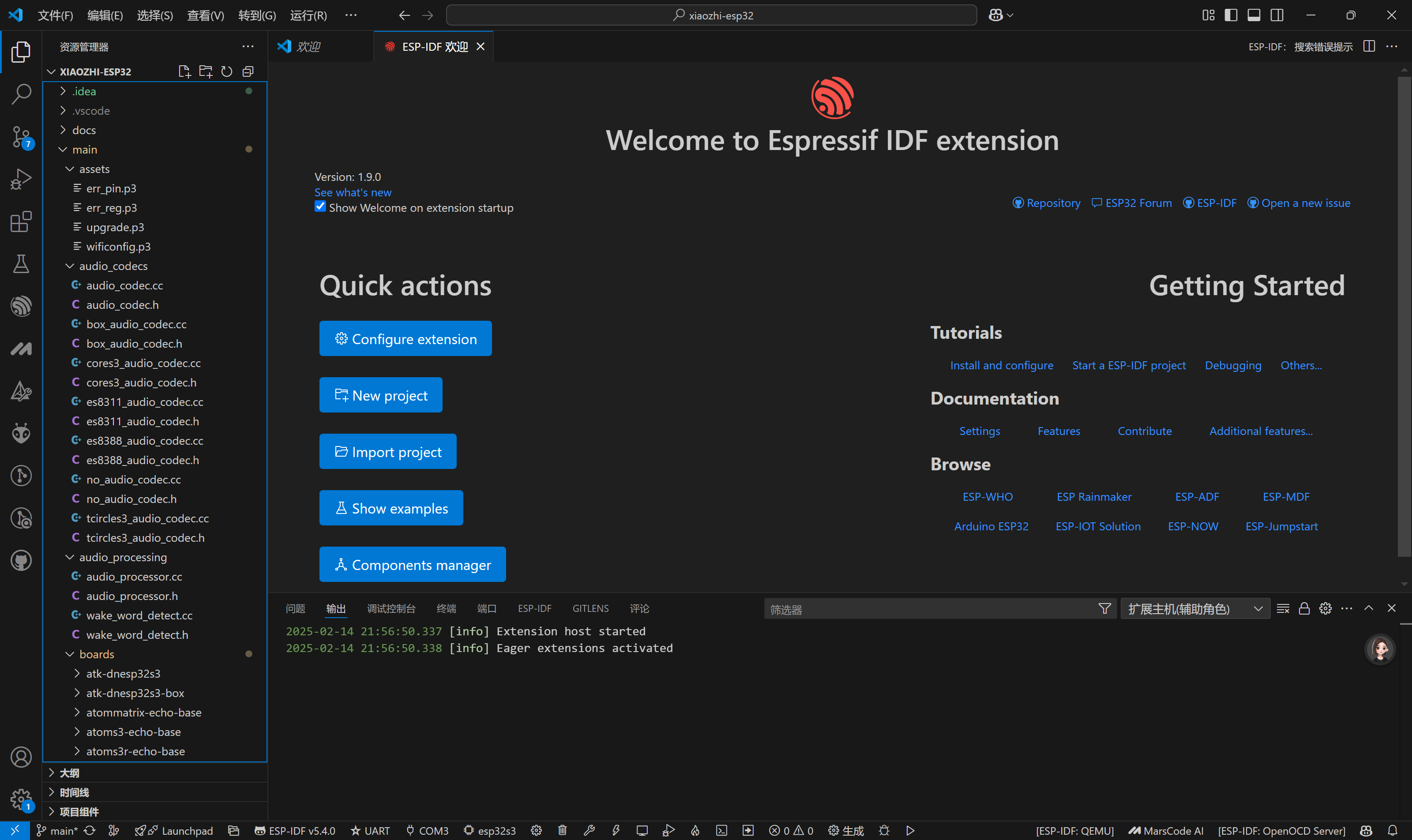Viewport: 1412px width, 840px height.
Task: Lock output panel scrolling
Action: [1304, 608]
